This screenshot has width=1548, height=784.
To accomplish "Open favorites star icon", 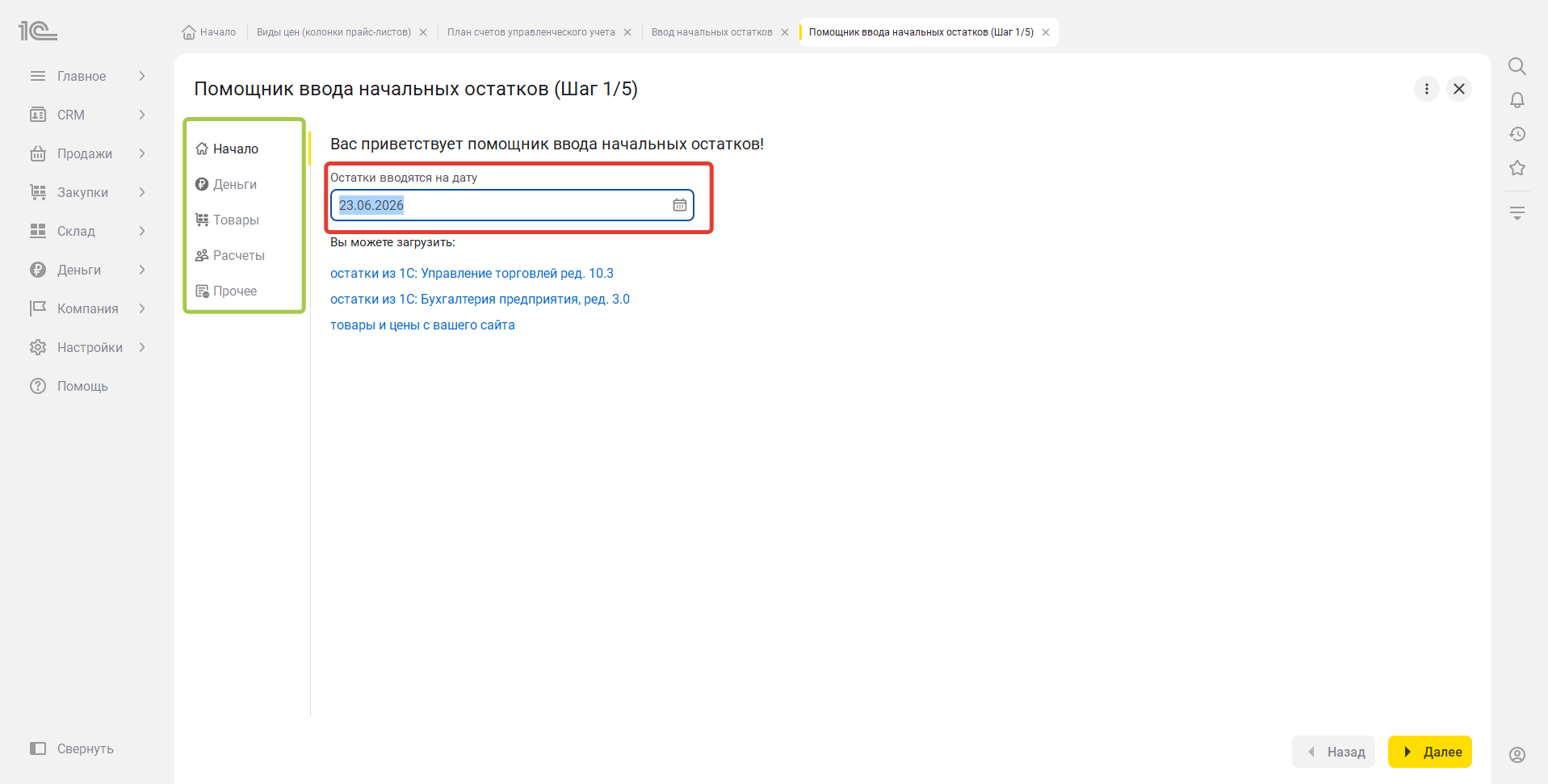I will click(x=1517, y=168).
